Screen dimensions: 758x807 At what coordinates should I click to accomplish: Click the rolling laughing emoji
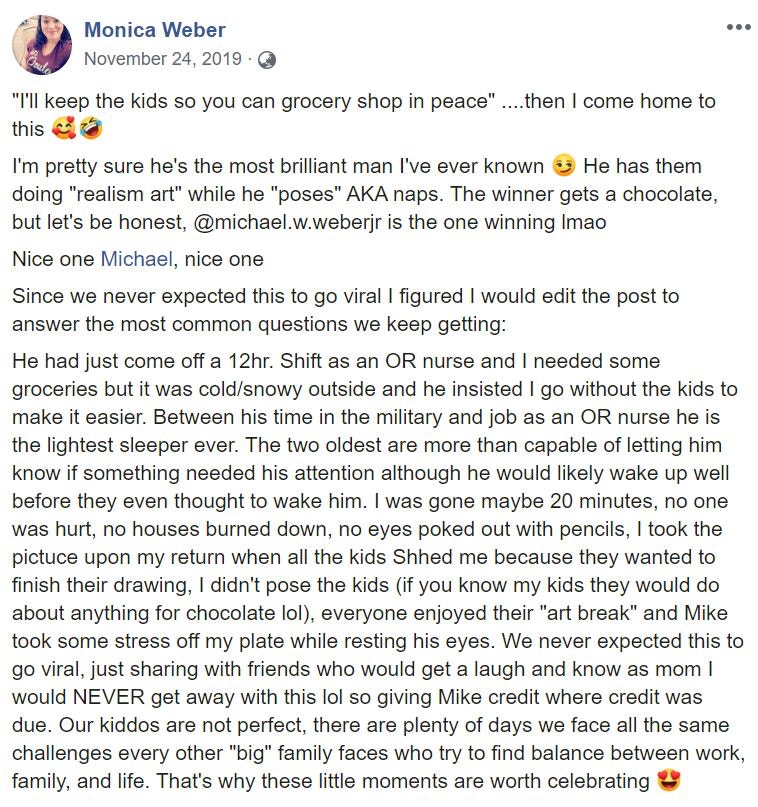point(91,129)
